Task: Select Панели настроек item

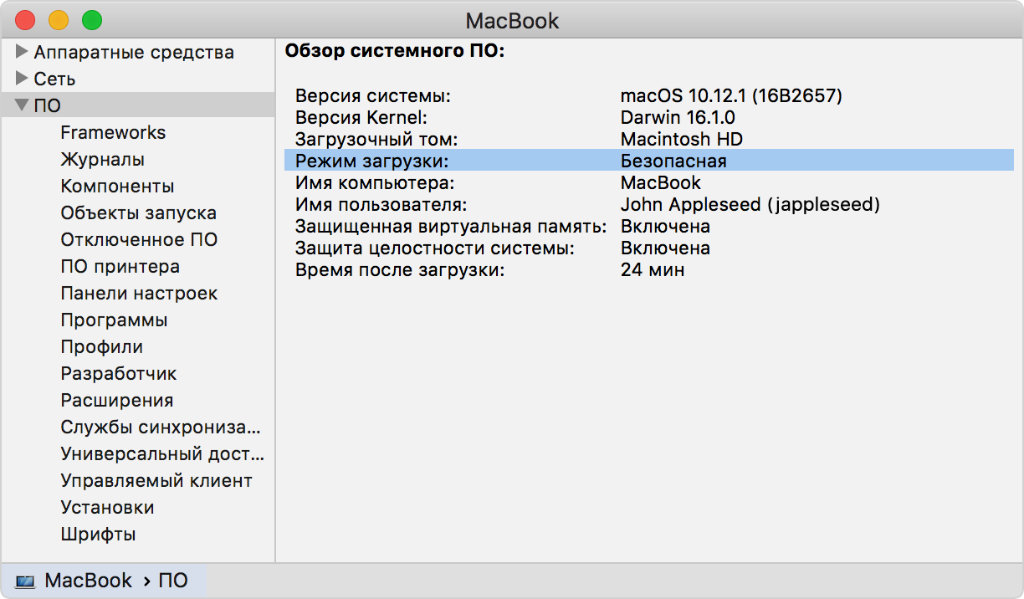Action: tap(139, 293)
